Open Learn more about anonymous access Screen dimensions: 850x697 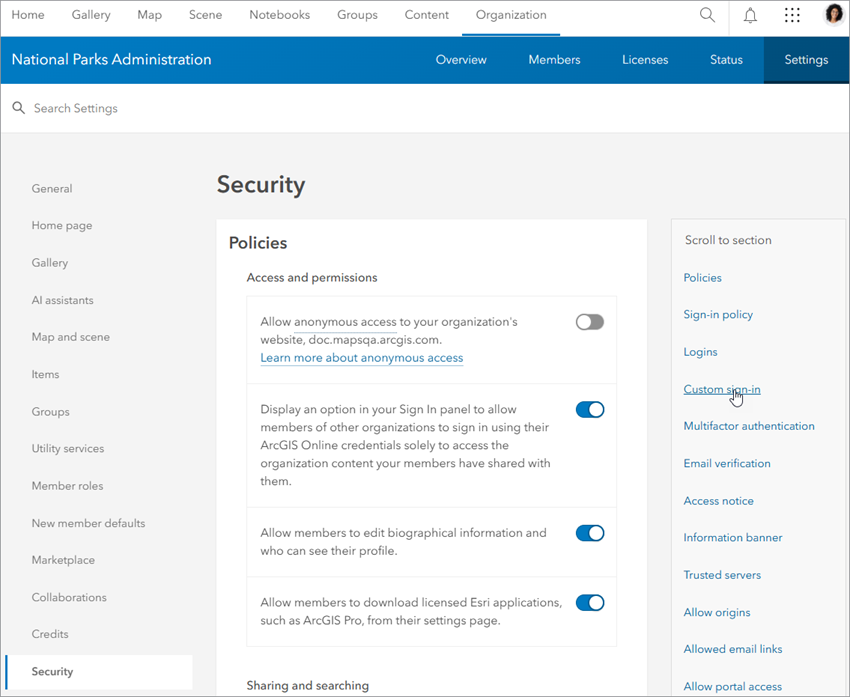click(x=361, y=357)
